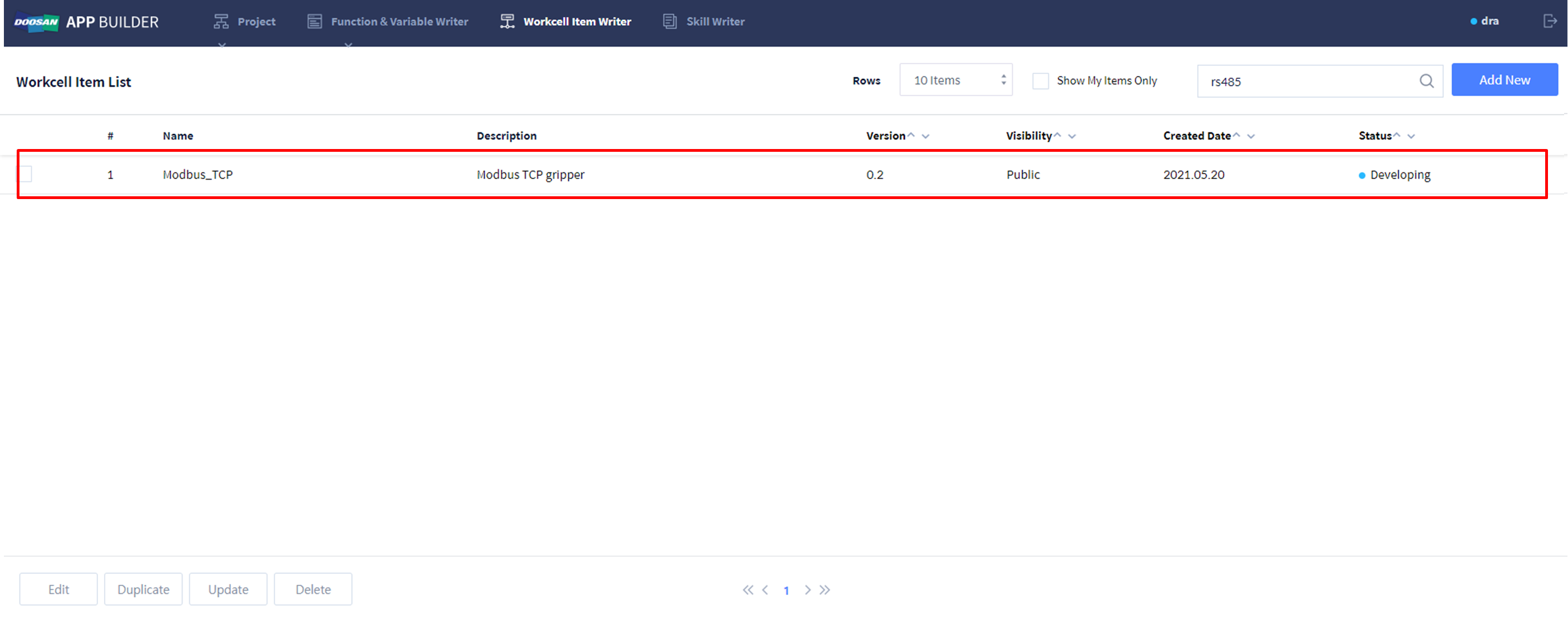Open Skill Writer tab
The width and height of the screenshot is (1568, 625).
(704, 22)
